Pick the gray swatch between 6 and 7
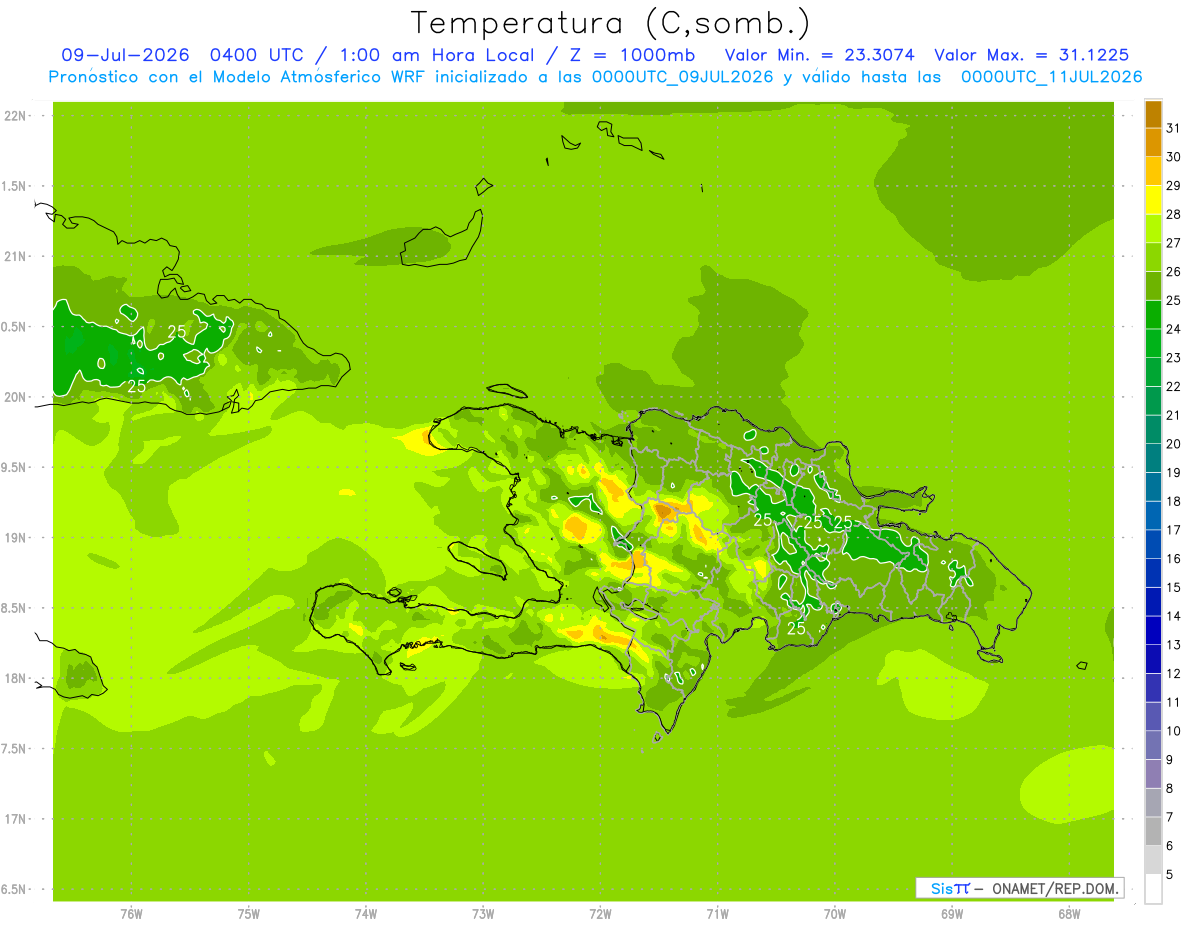The image size is (1200, 927). [1153, 830]
